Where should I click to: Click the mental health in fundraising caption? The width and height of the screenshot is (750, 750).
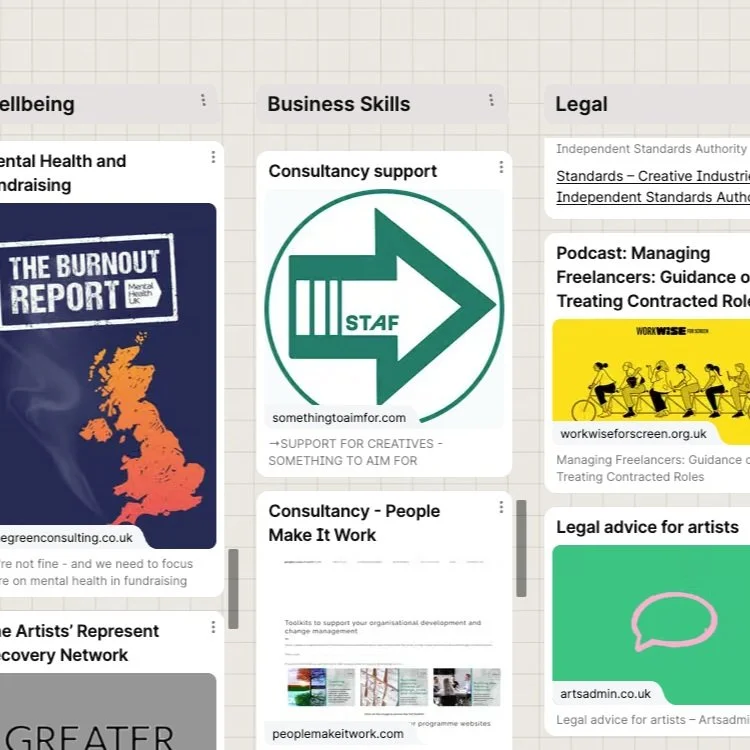(96, 572)
